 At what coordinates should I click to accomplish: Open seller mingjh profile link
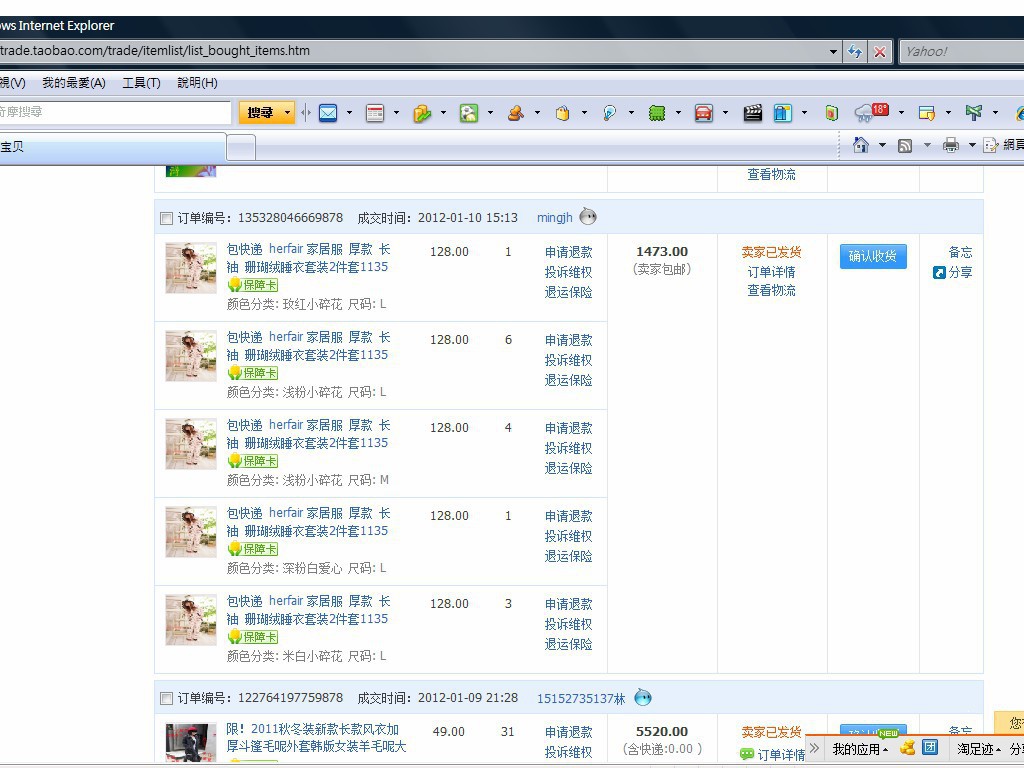[x=554, y=217]
